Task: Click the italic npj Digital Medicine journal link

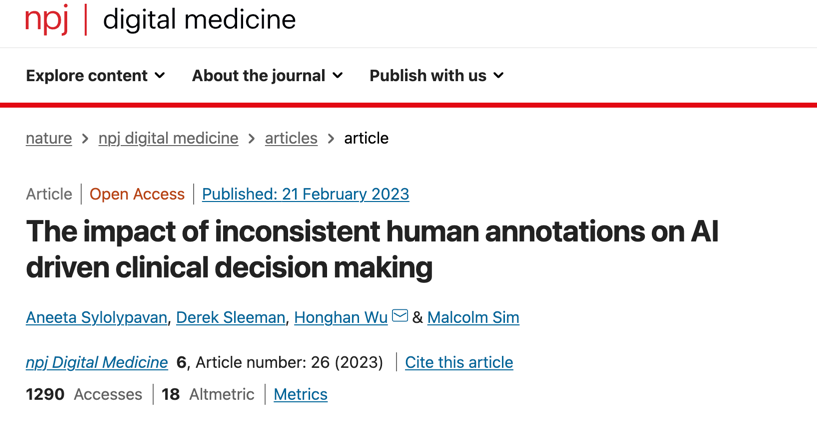Action: click(x=97, y=362)
